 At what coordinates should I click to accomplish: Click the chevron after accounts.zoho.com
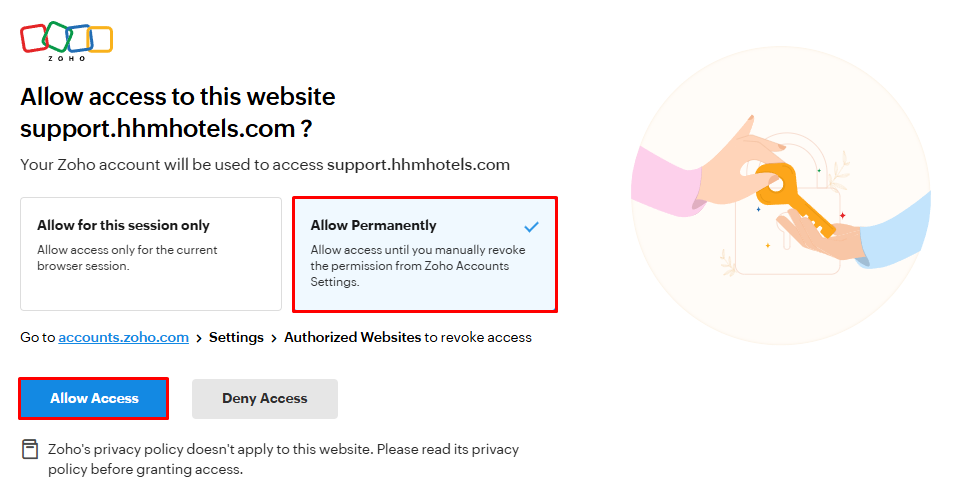[x=199, y=338]
